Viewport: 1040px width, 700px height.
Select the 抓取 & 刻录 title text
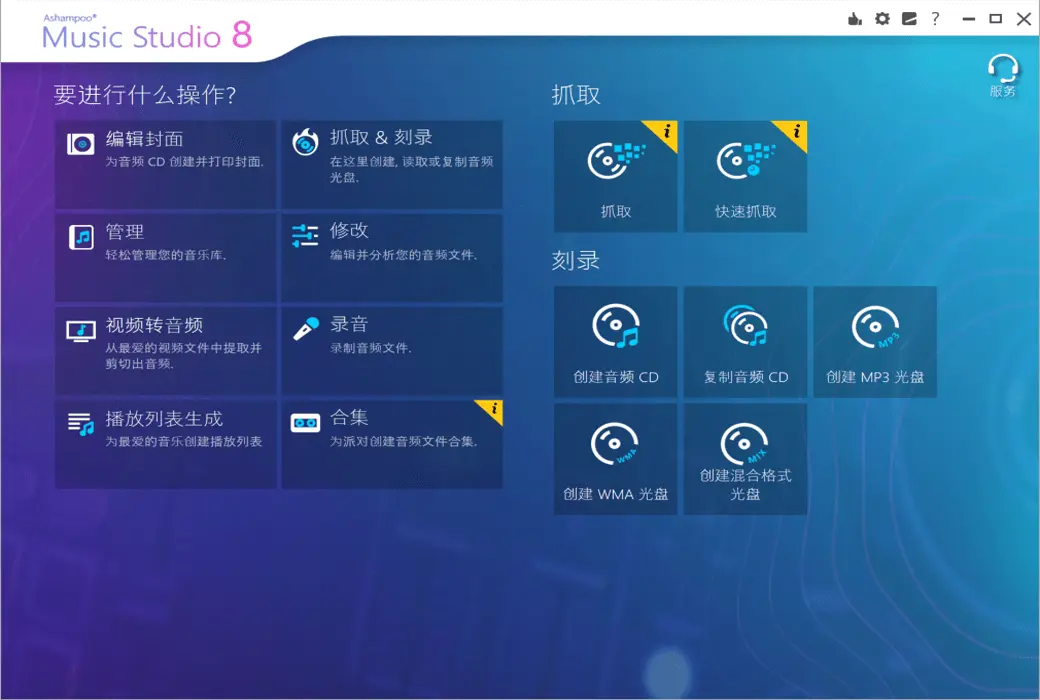pos(381,137)
